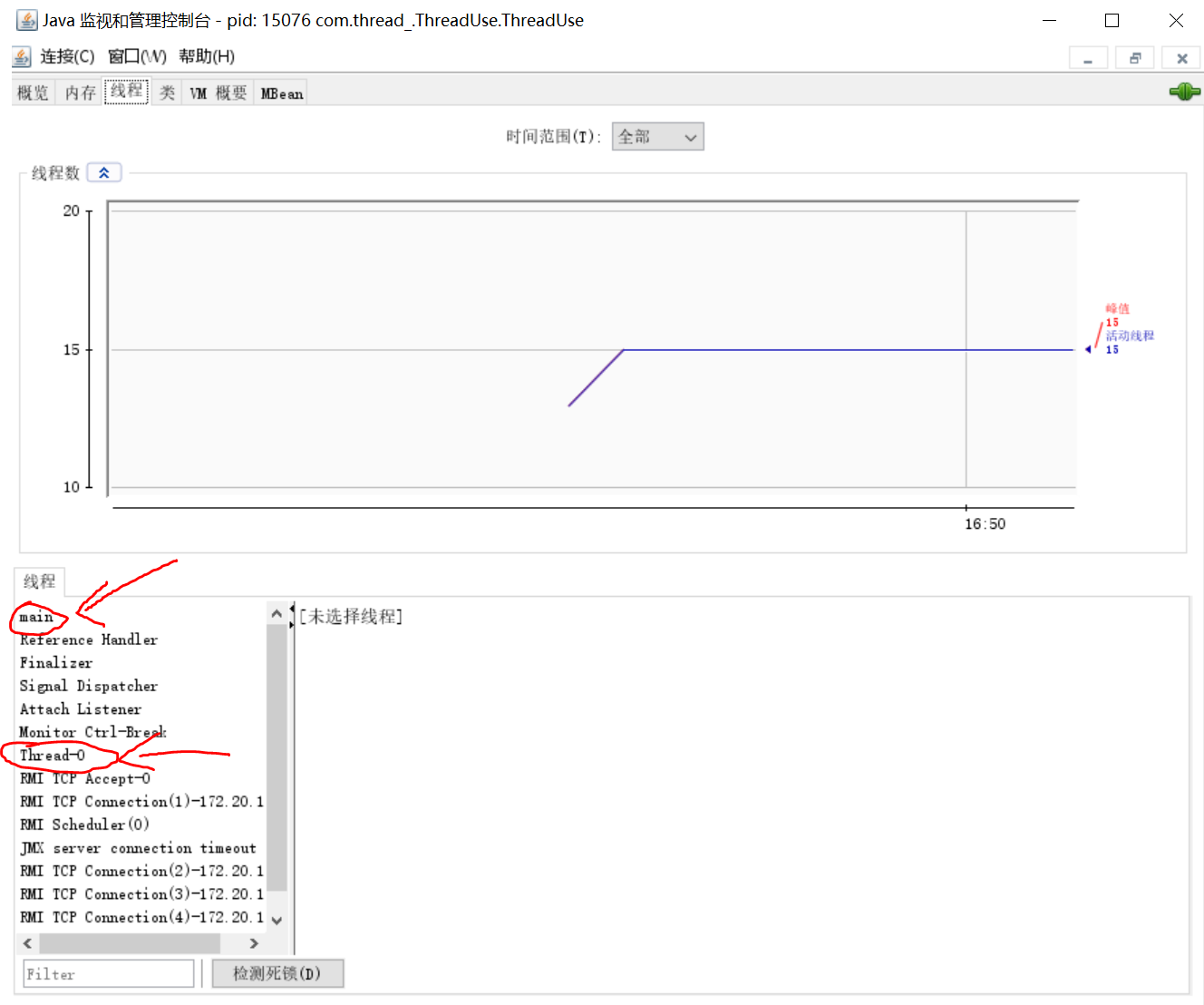Viewport: 1204px width, 1005px height.
Task: Click the 概览 (Overview) tab
Action: pyautogui.click(x=32, y=91)
